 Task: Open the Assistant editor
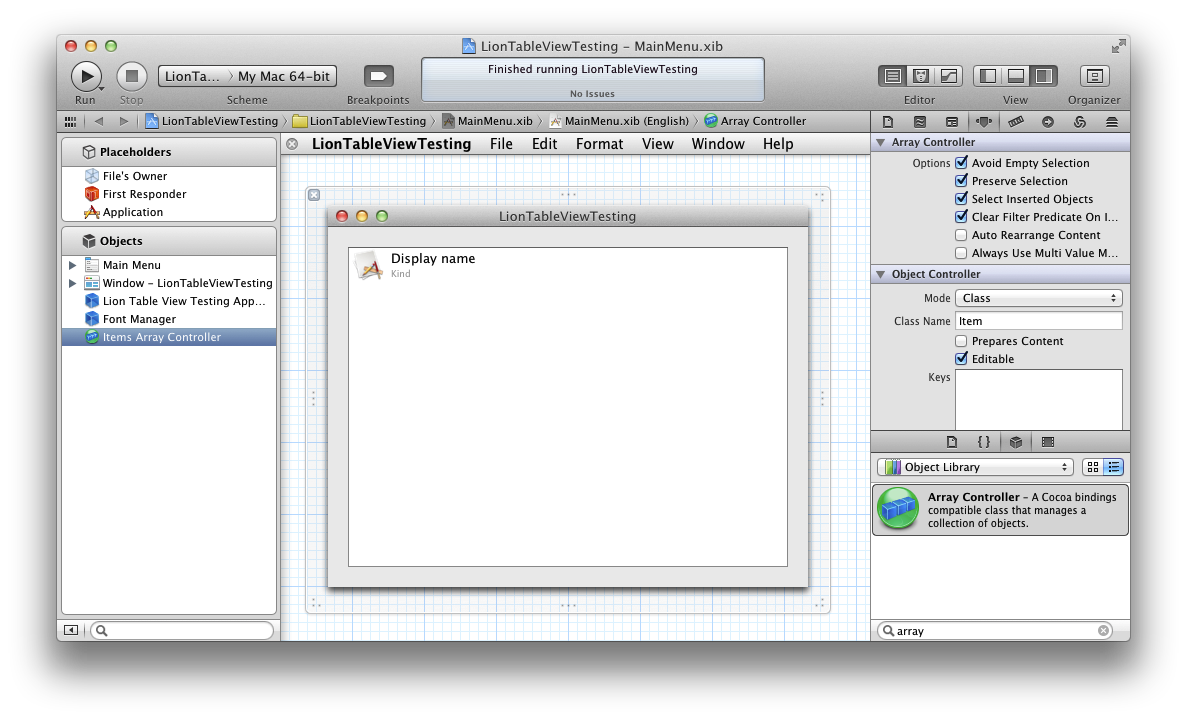click(921, 76)
